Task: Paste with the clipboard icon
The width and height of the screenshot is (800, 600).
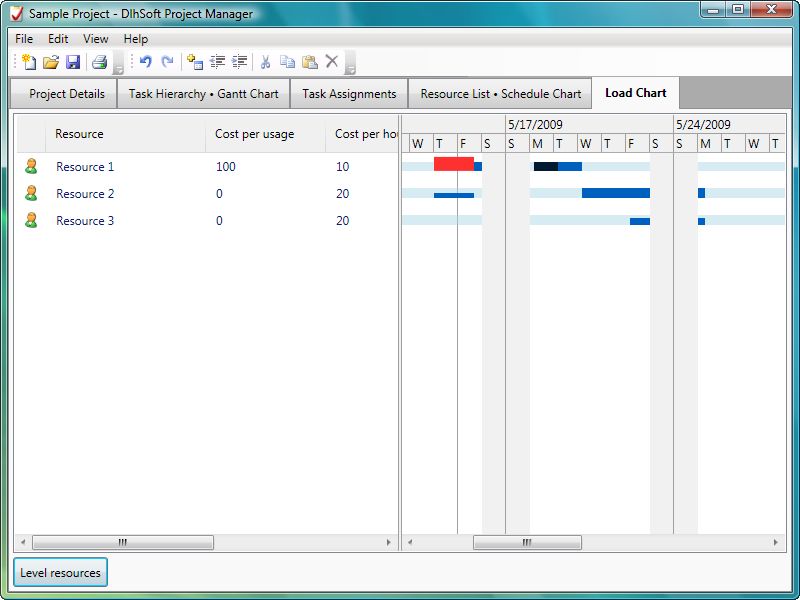Action: 310,62
